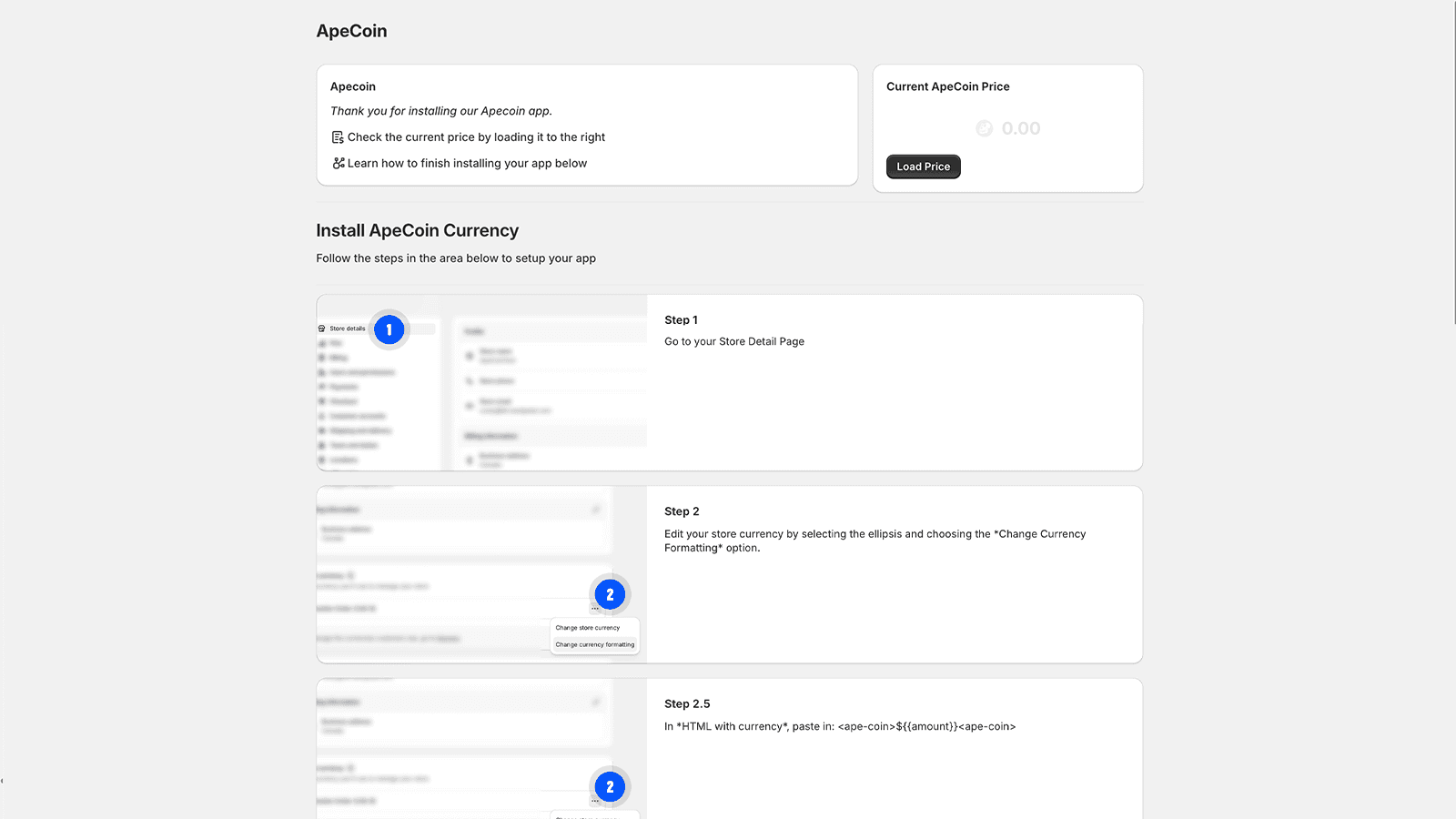Screen dimensions: 1456x819
Task: Click the 'Current ApeCoin Price' card title
Action: click(947, 86)
